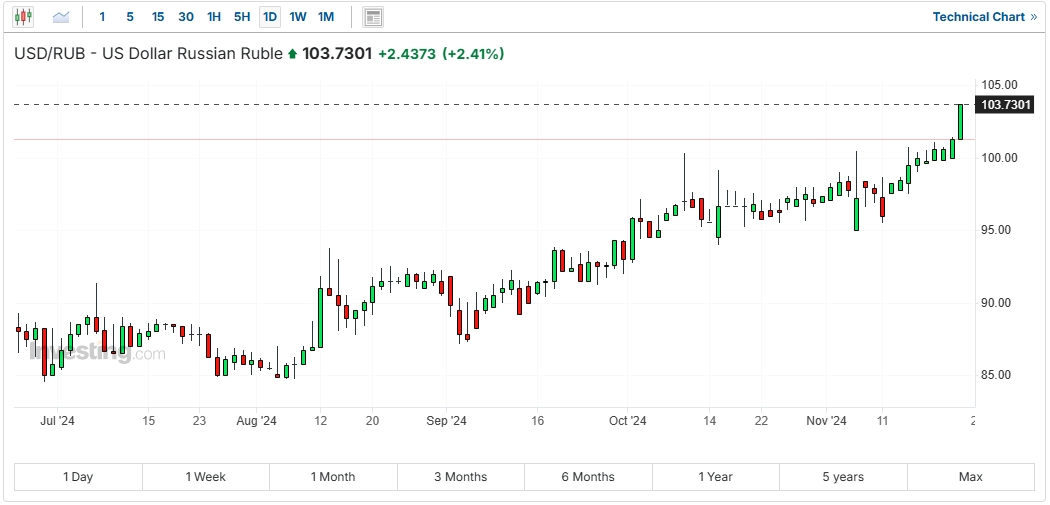Screen dimensions: 1050x505
Task: Click the (+2.41%) percentage change
Action: (x=473, y=54)
